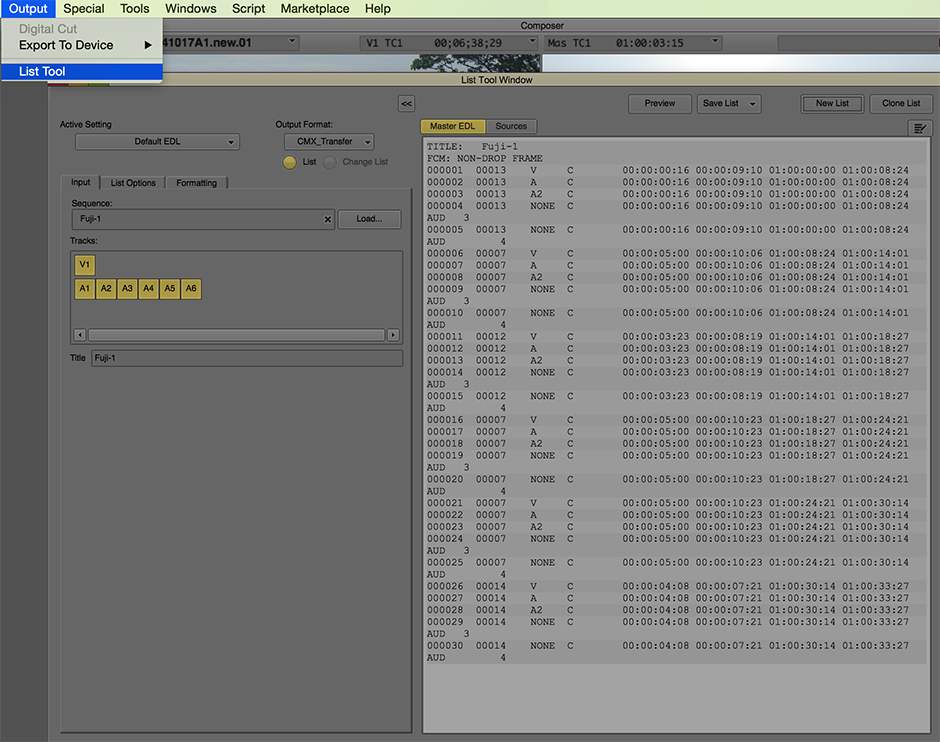Click the Preview button
The height and width of the screenshot is (742, 940).
pos(659,104)
